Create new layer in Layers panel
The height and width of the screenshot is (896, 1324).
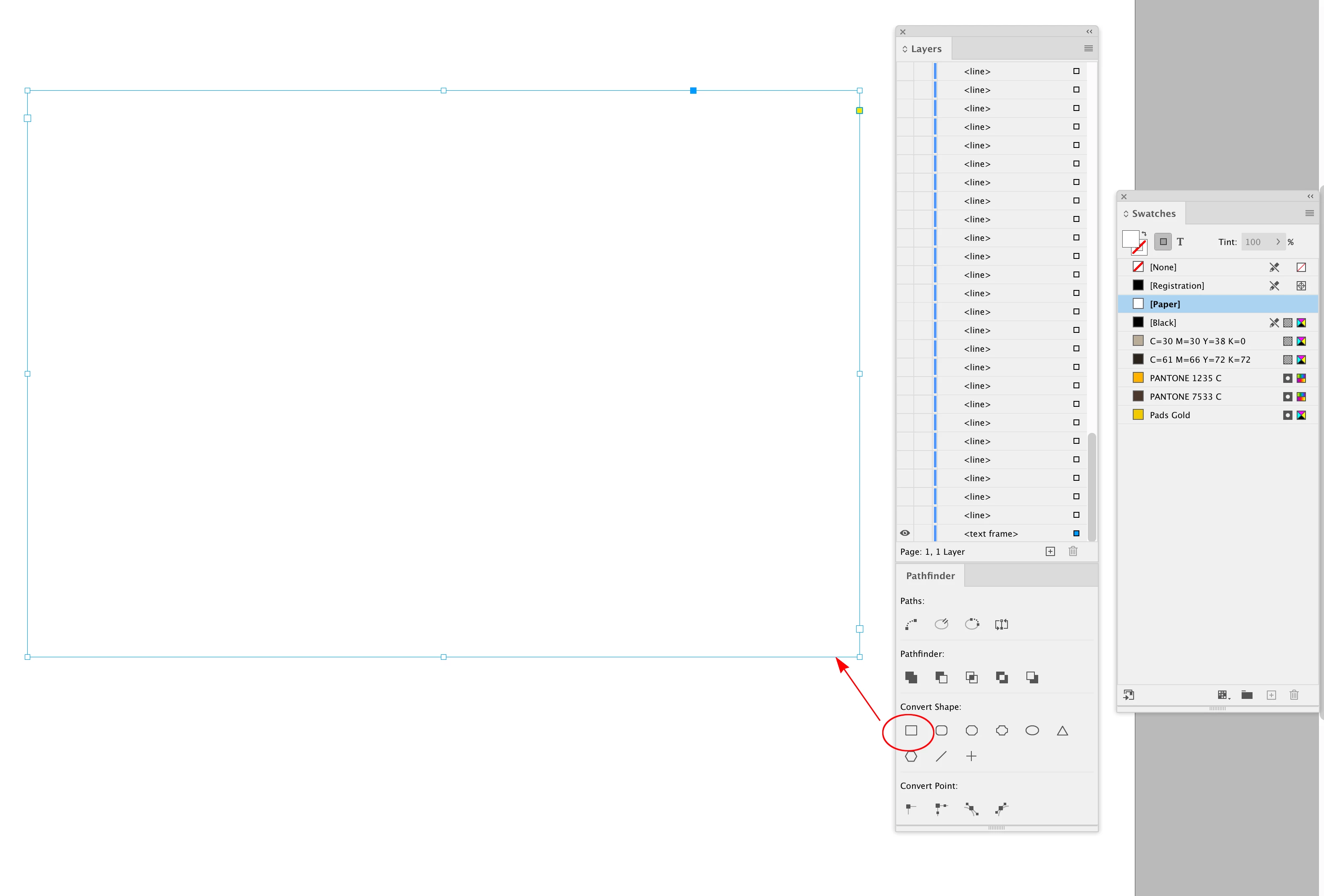coord(1050,551)
